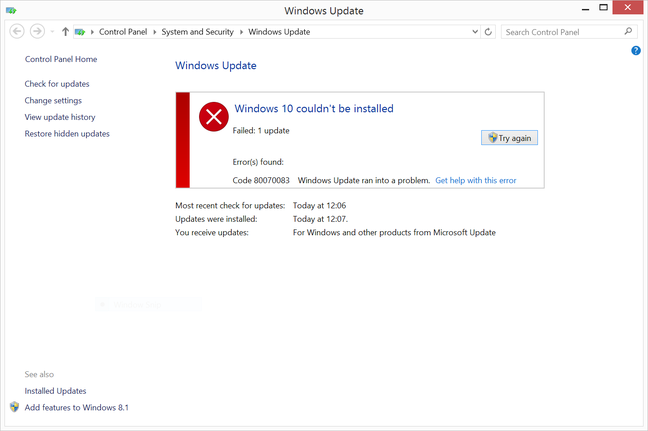Open Restore hidden updates
Screen dimensions: 648x431
tap(67, 133)
